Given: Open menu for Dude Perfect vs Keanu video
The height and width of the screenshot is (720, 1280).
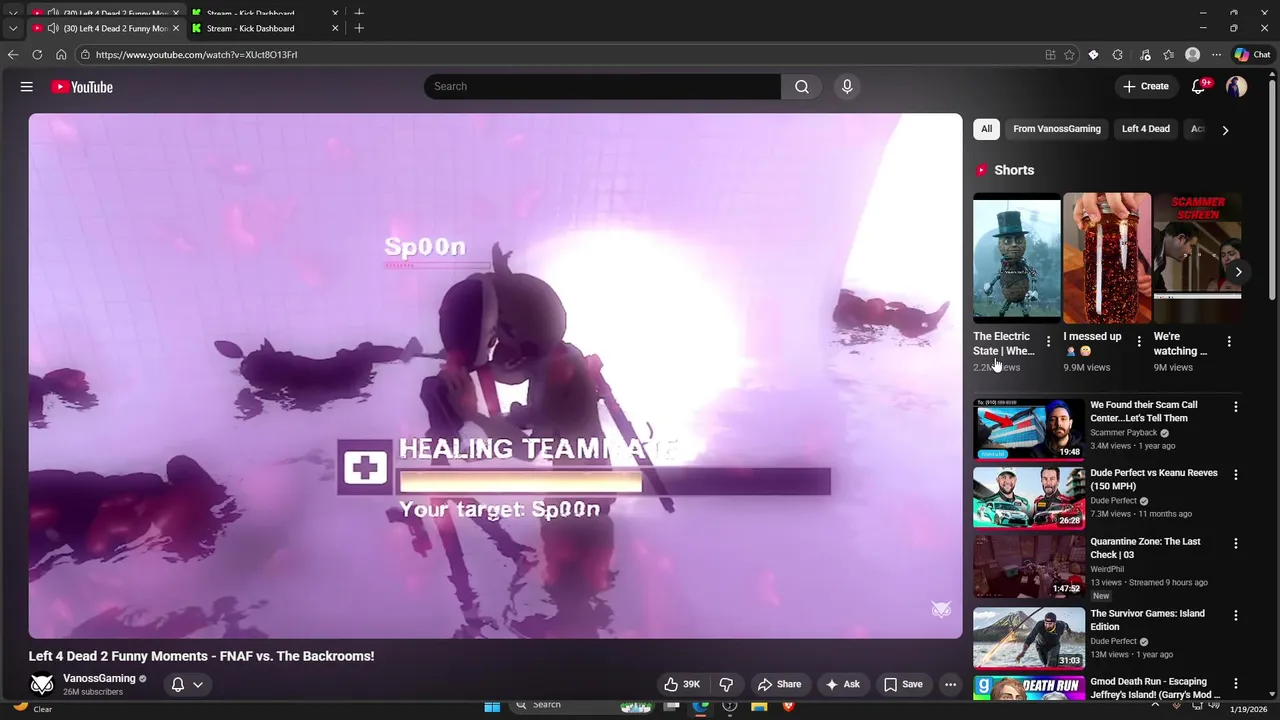Looking at the screenshot, I should pos(1235,475).
